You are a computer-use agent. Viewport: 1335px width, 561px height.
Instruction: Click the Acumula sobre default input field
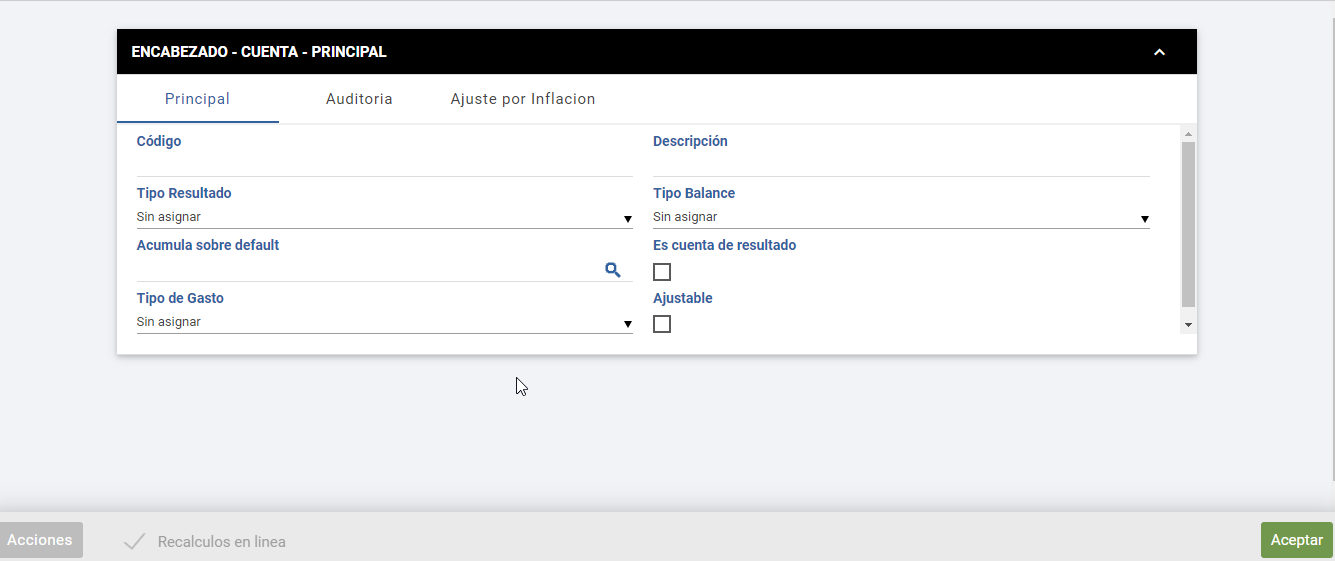[365, 269]
